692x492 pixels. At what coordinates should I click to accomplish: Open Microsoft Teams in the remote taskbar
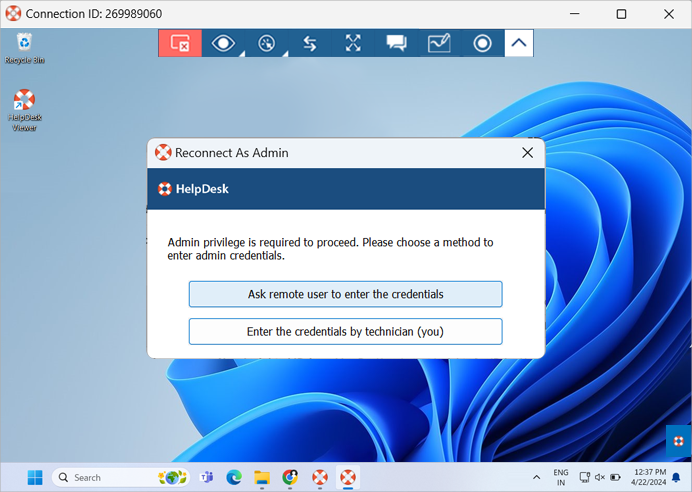(206, 477)
